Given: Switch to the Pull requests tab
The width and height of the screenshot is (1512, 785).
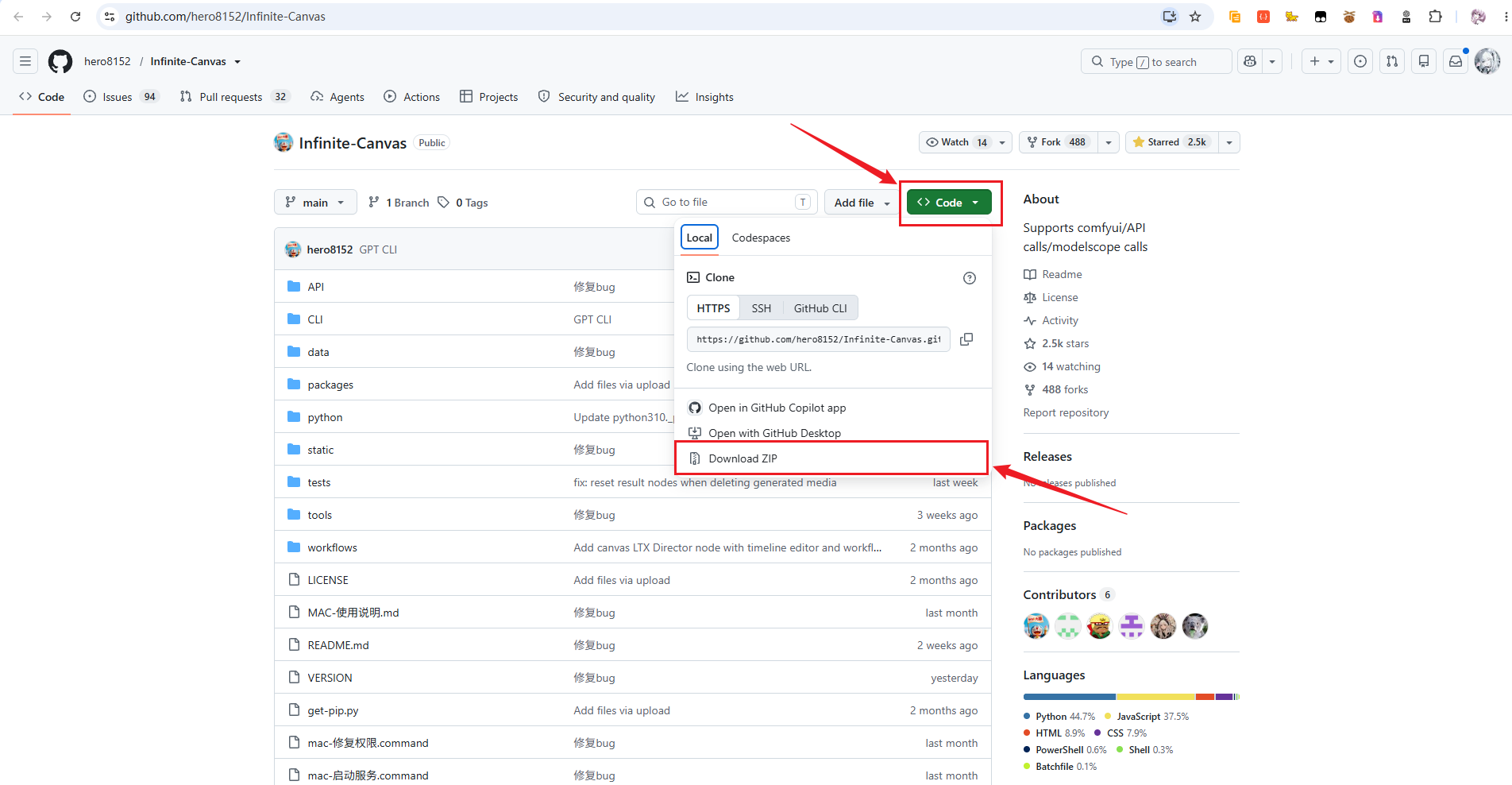Looking at the screenshot, I should (x=235, y=97).
